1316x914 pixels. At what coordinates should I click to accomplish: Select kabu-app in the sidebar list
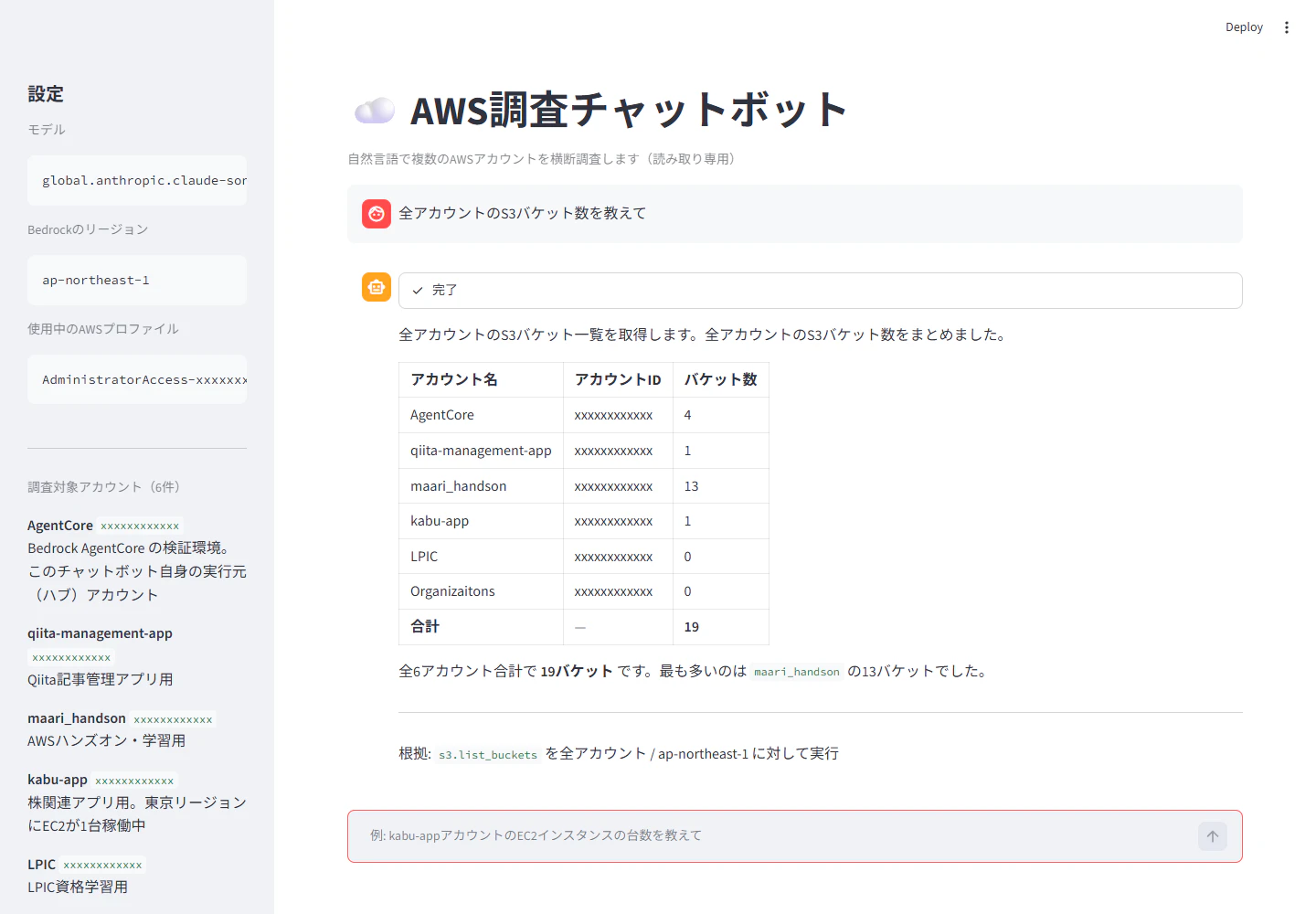pos(58,780)
